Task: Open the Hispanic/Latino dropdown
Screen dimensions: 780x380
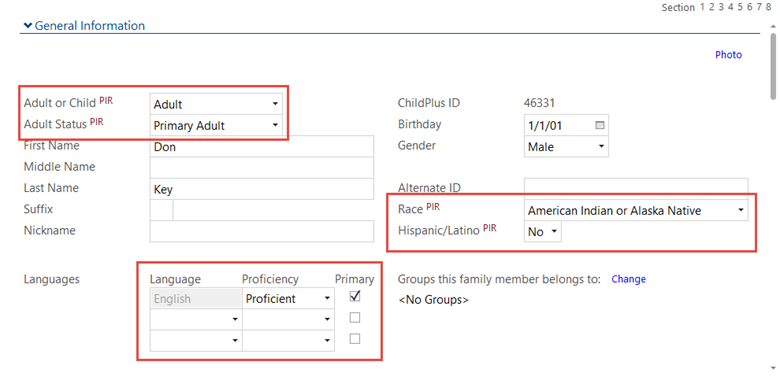Action: (x=543, y=232)
